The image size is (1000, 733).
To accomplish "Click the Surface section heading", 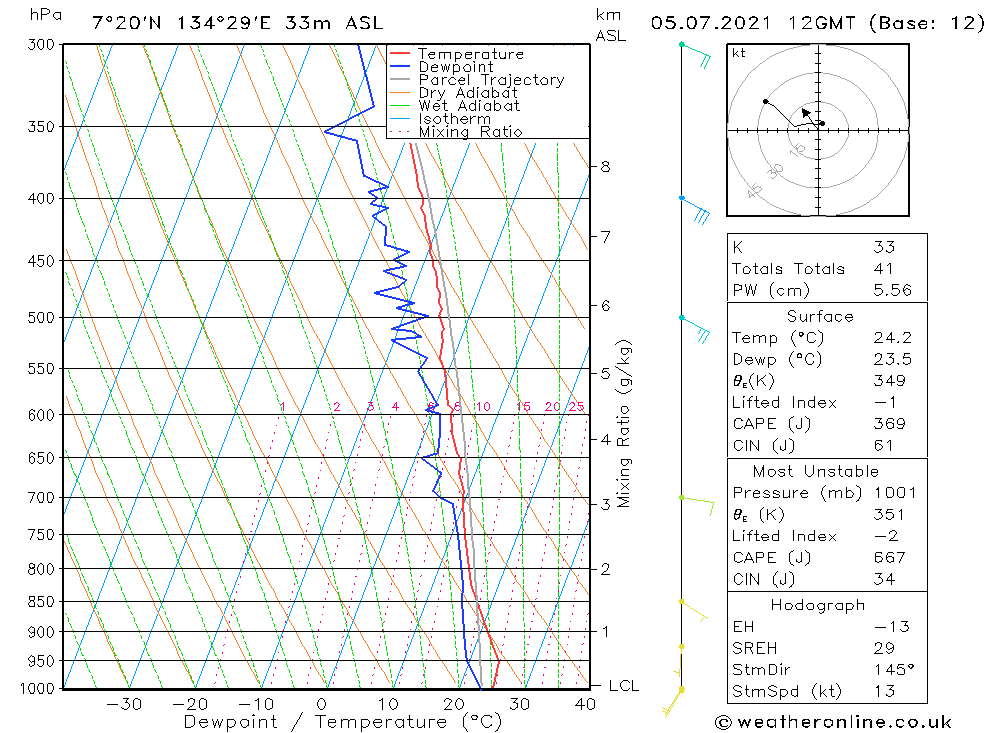I will tap(820, 316).
